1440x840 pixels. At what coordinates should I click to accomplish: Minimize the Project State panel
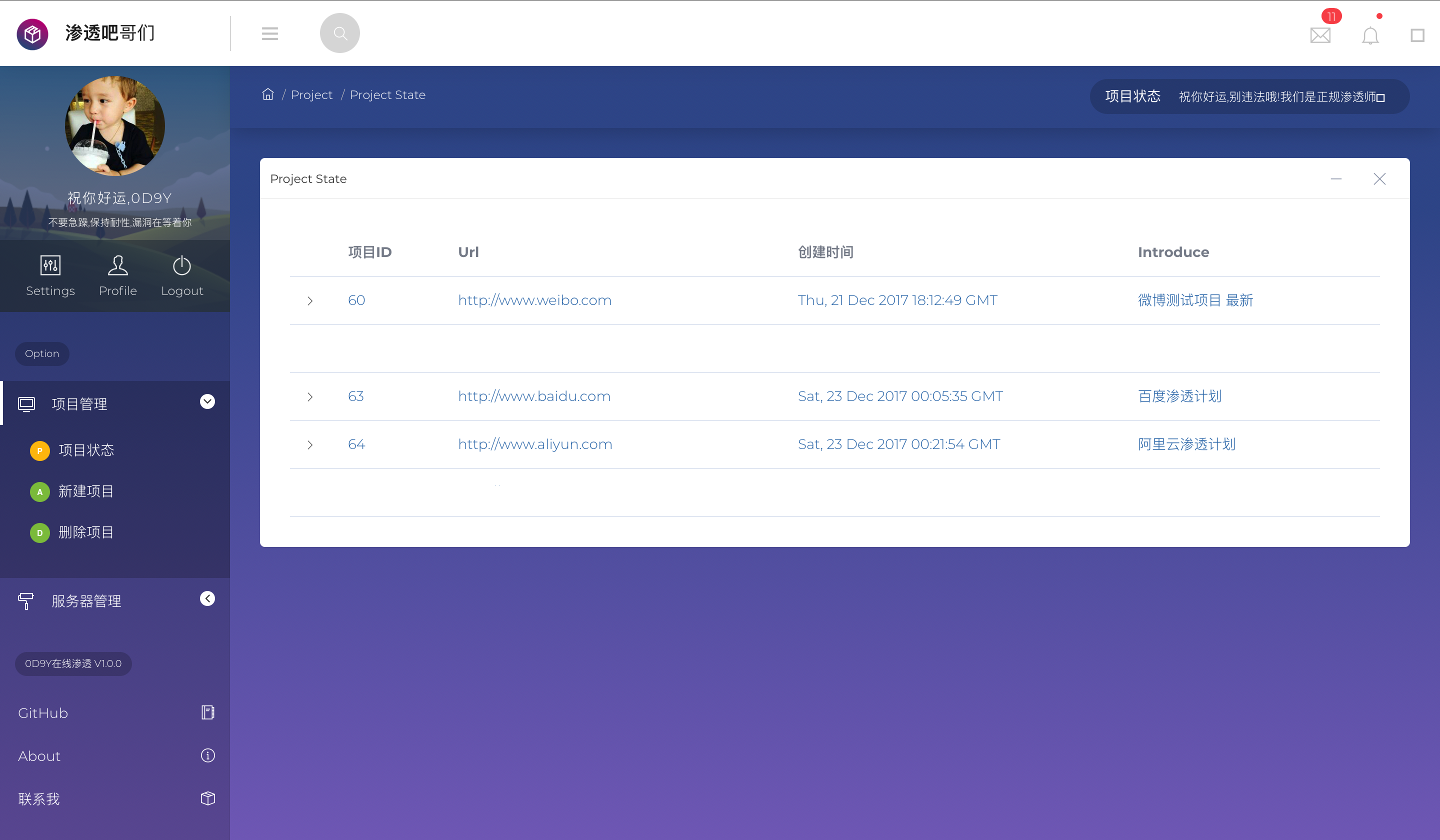click(1336, 179)
